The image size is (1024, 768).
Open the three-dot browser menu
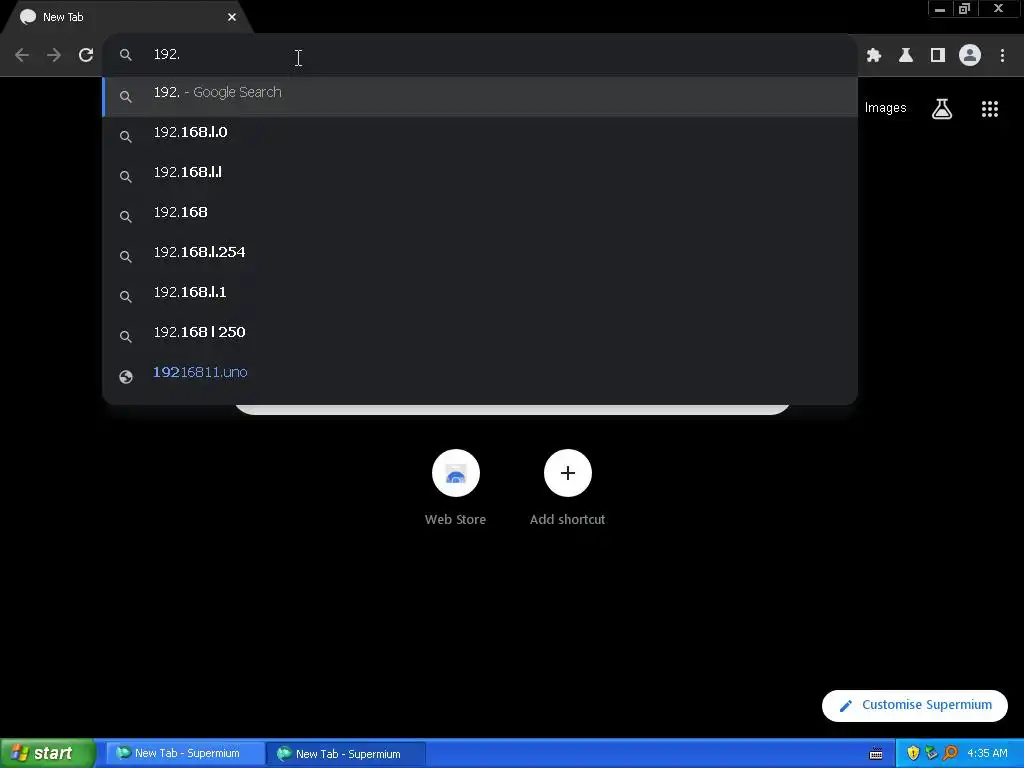click(x=1002, y=55)
